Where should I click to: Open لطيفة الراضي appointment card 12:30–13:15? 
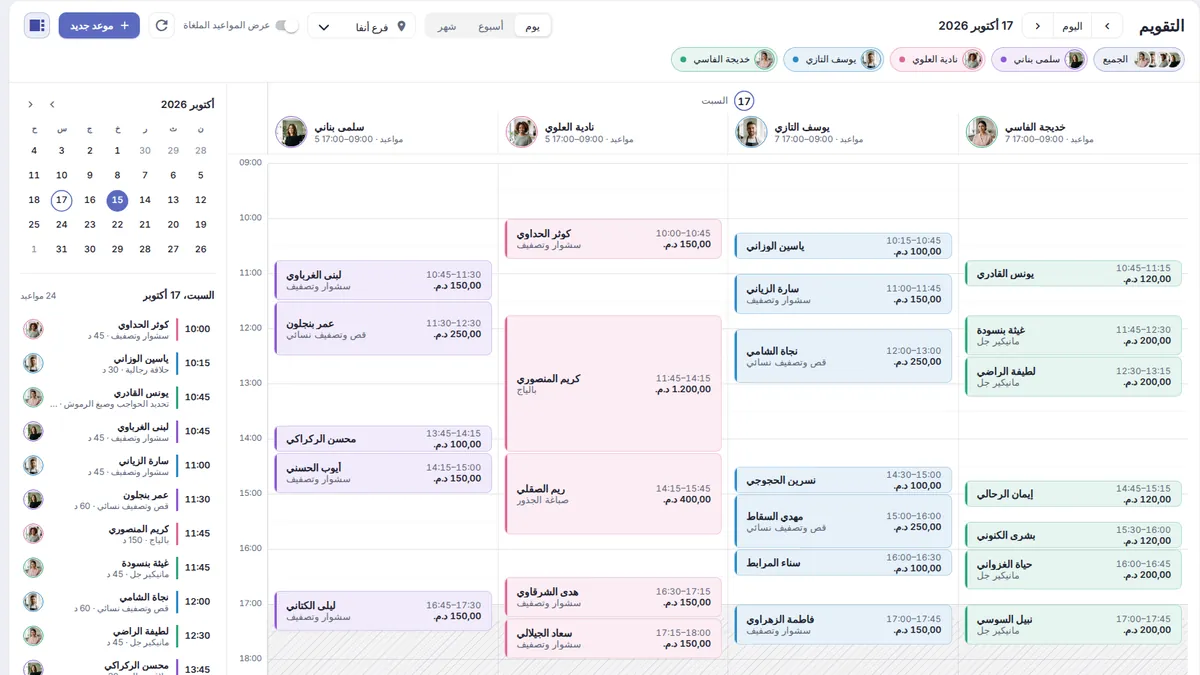click(1073, 376)
